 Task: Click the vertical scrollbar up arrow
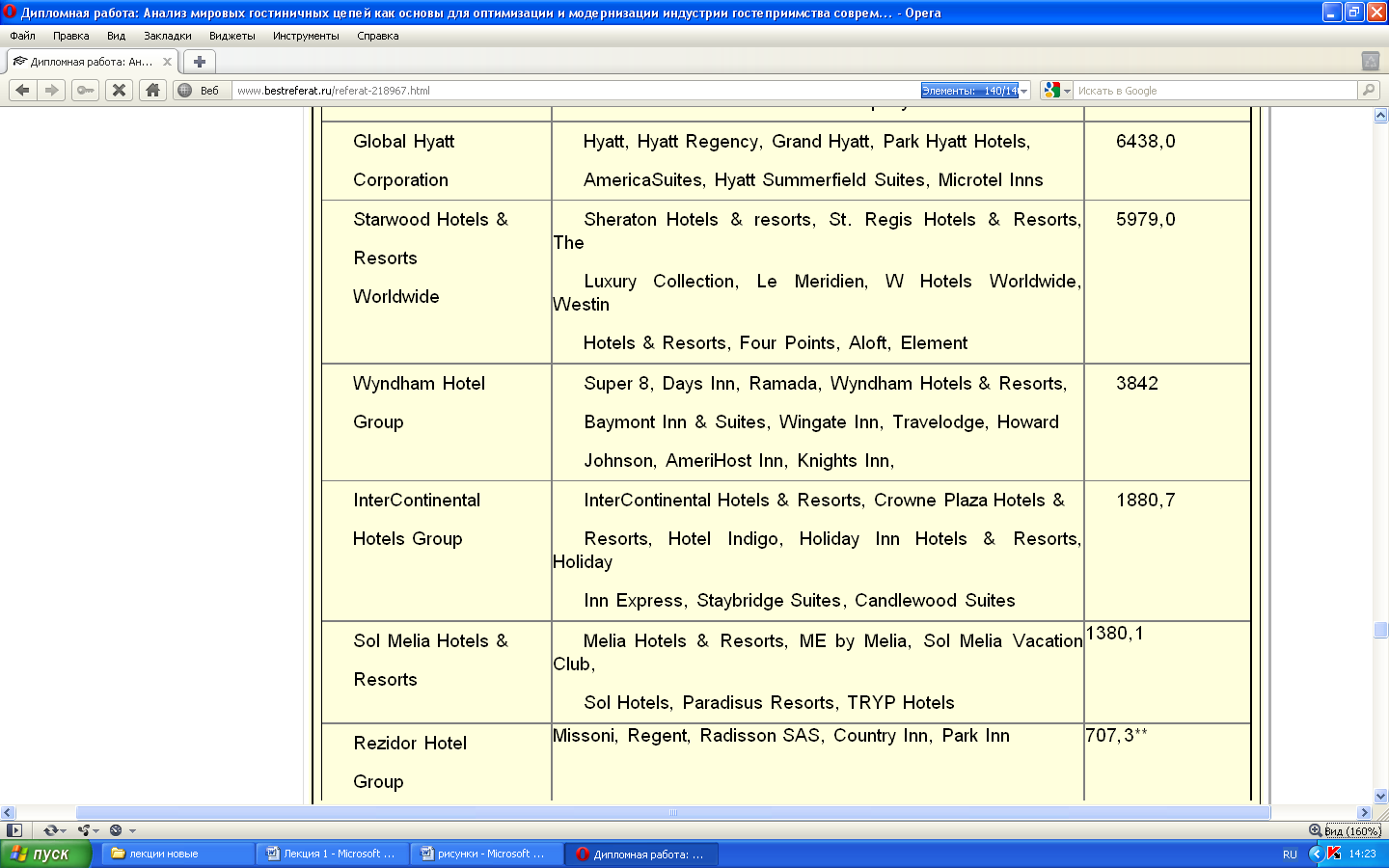click(x=1380, y=115)
